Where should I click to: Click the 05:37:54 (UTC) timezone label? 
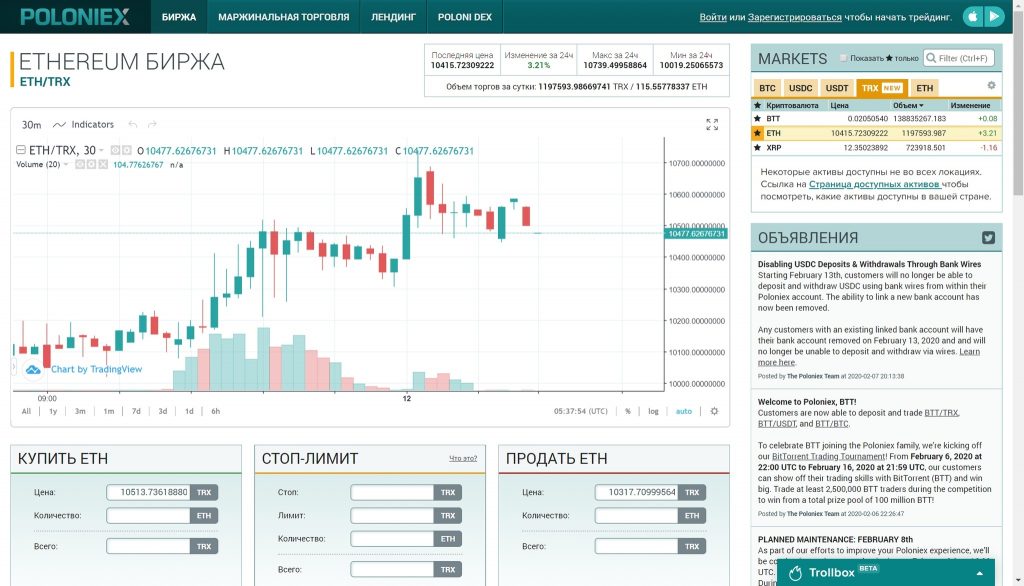pyautogui.click(x=581, y=412)
